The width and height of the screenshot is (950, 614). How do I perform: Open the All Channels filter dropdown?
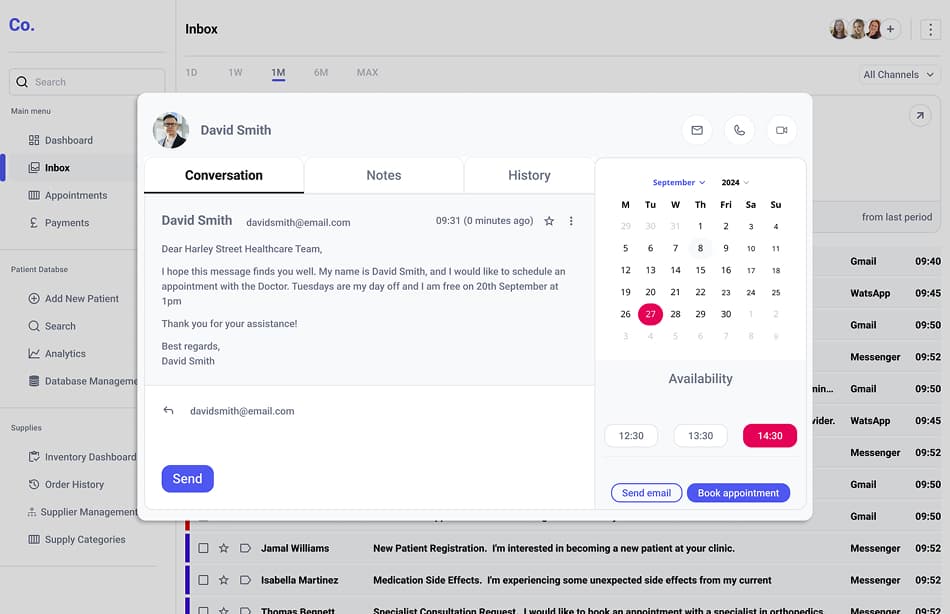[x=897, y=74]
